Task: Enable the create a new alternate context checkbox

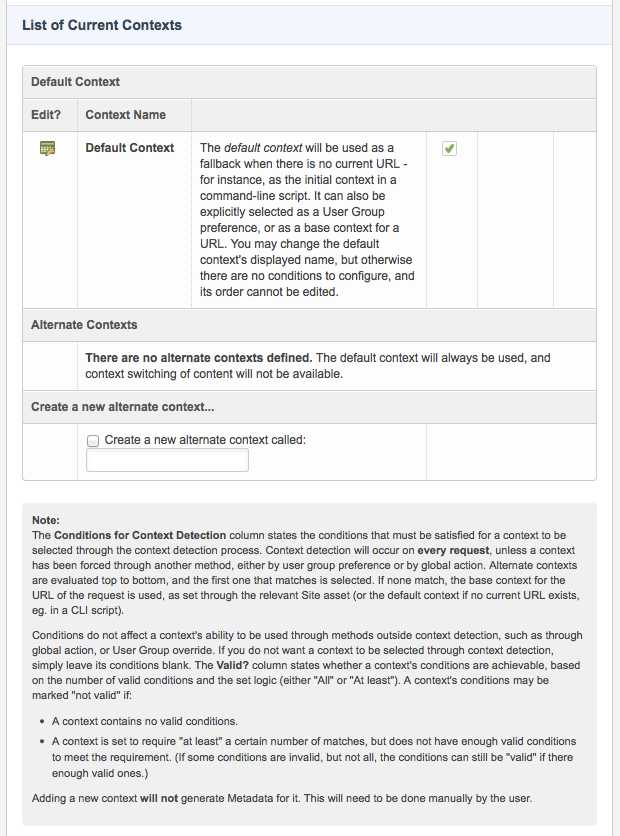Action: tap(92, 440)
